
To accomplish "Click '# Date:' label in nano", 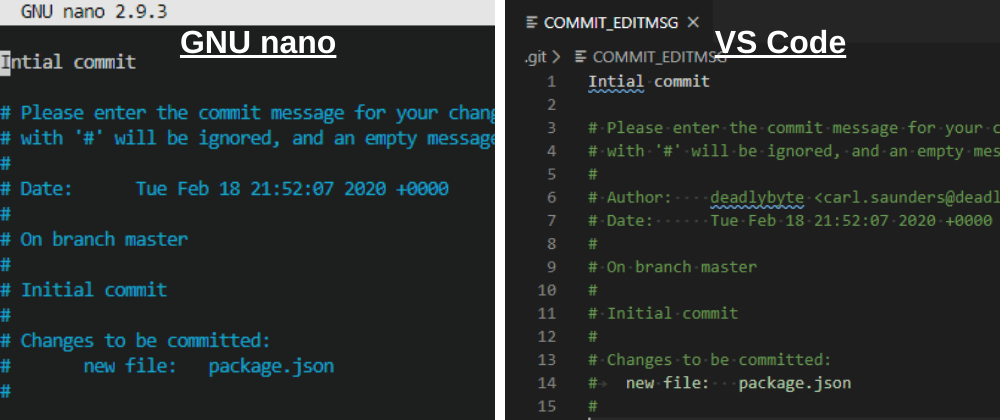I will [x=36, y=189].
